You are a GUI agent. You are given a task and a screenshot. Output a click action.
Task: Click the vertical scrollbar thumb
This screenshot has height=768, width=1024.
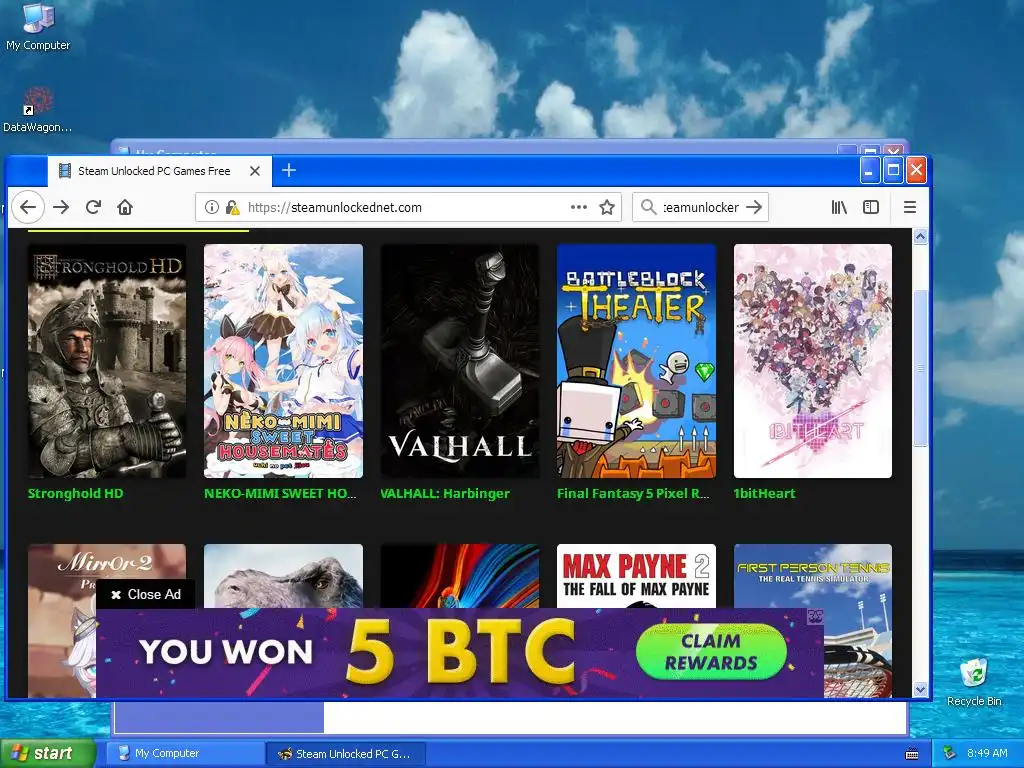(x=920, y=368)
